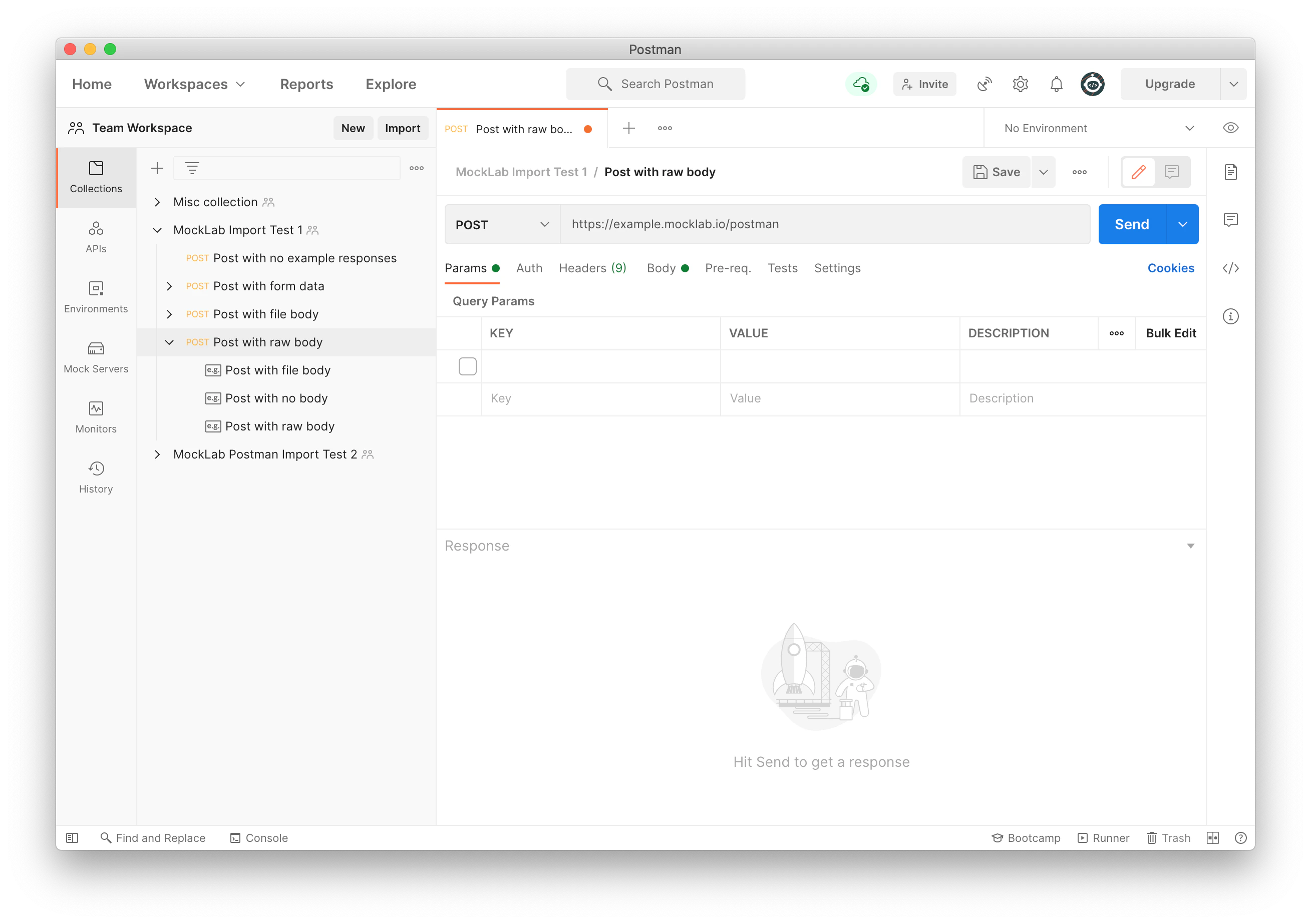Collapse the Post with raw body request

pyautogui.click(x=169, y=342)
